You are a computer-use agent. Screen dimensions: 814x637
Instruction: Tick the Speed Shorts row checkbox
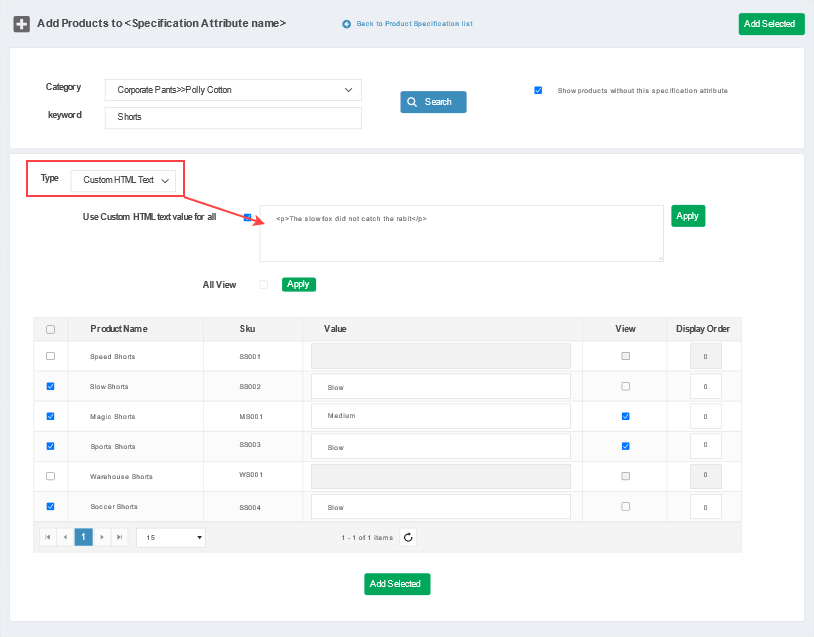click(x=51, y=356)
